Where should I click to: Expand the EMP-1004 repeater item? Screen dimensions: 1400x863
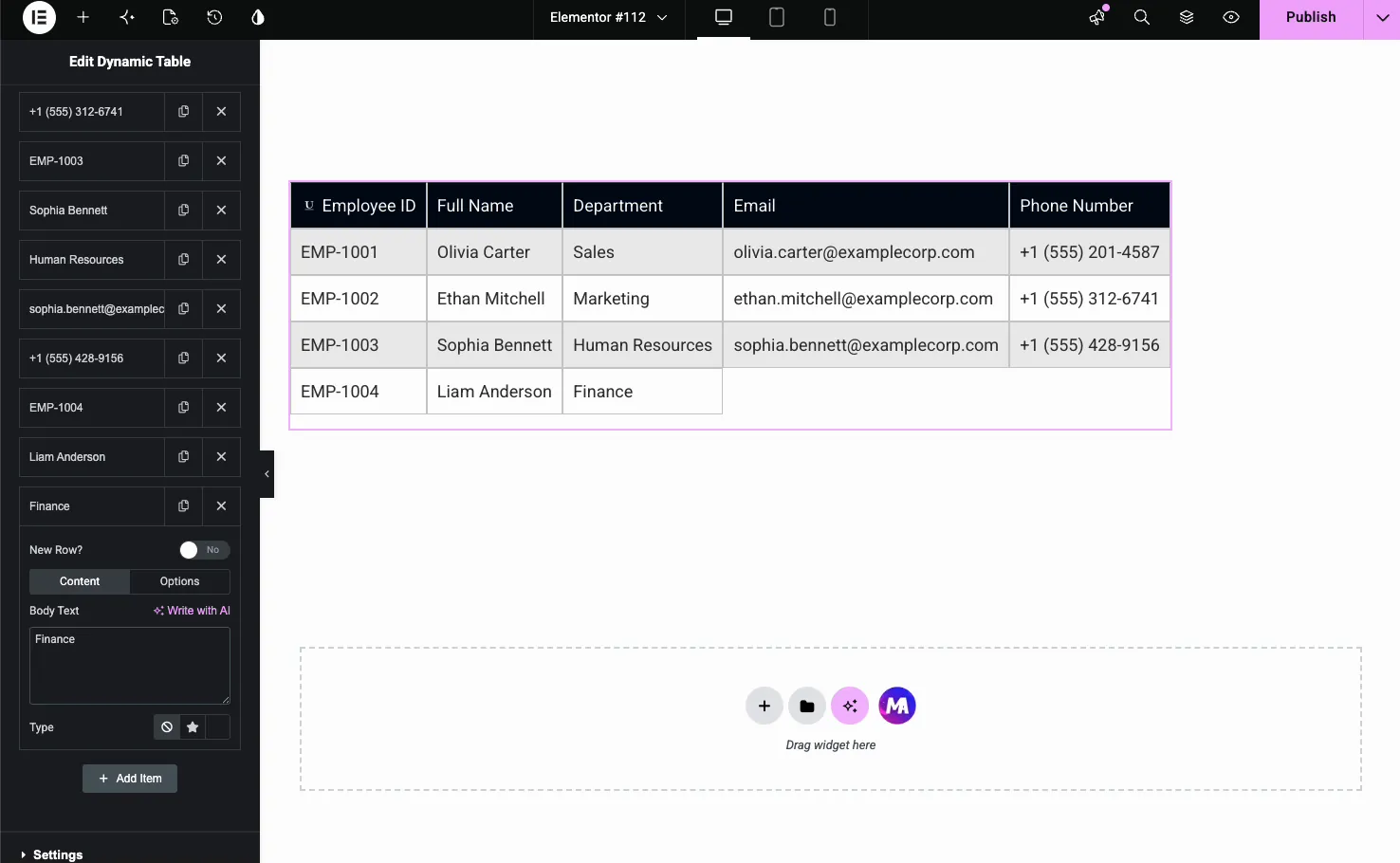coord(92,408)
